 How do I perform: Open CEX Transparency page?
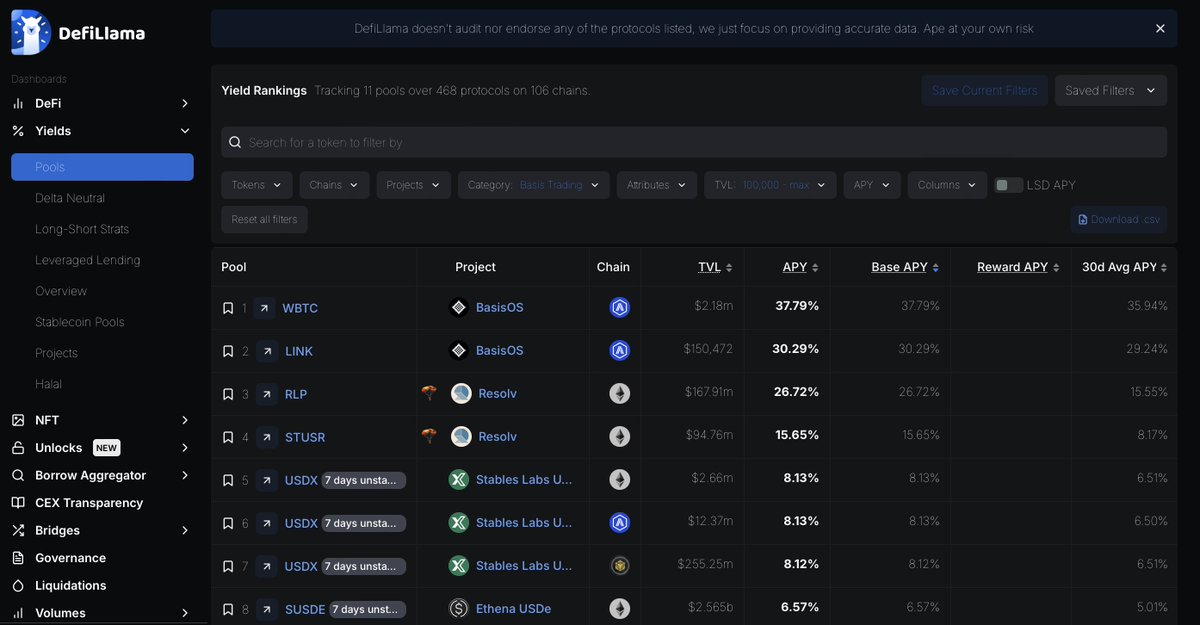point(89,503)
